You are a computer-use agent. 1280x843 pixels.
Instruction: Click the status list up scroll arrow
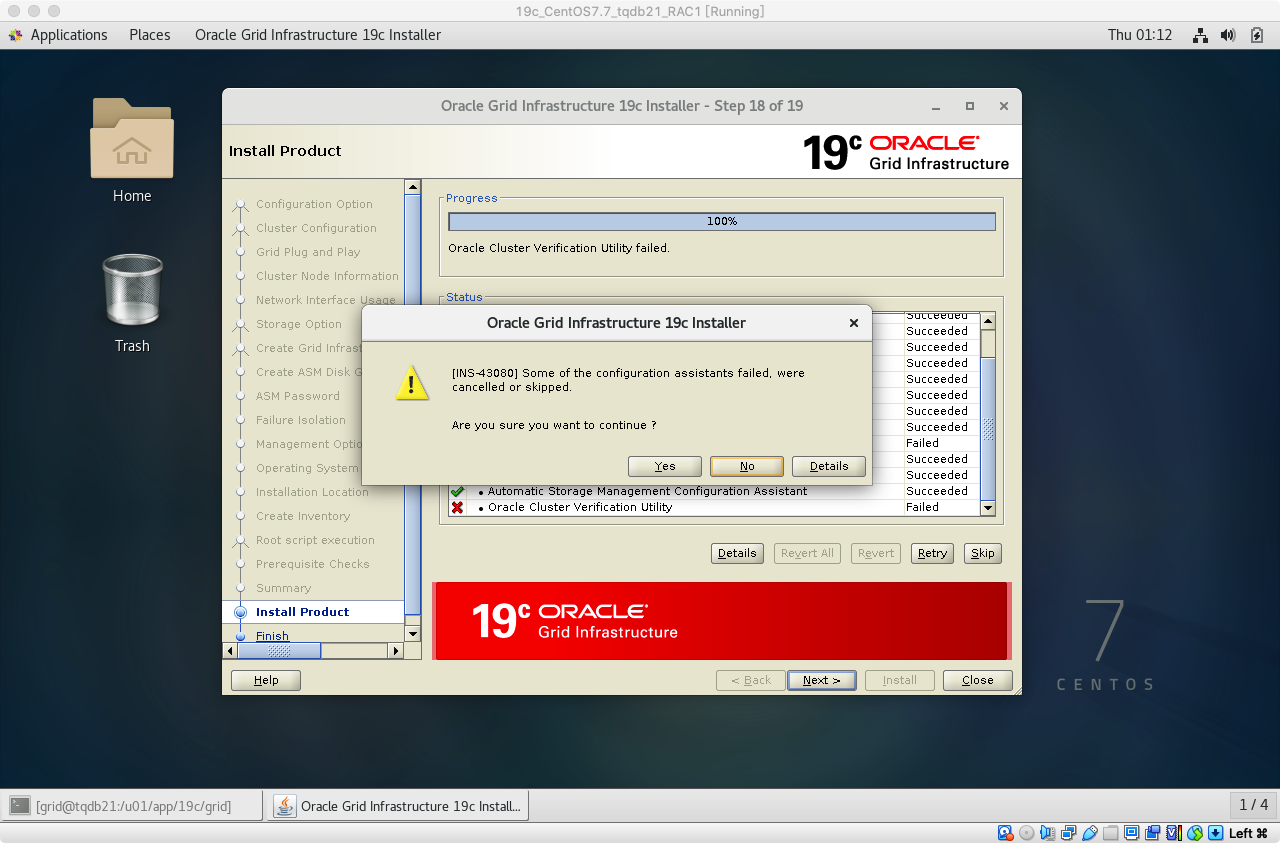point(988,321)
